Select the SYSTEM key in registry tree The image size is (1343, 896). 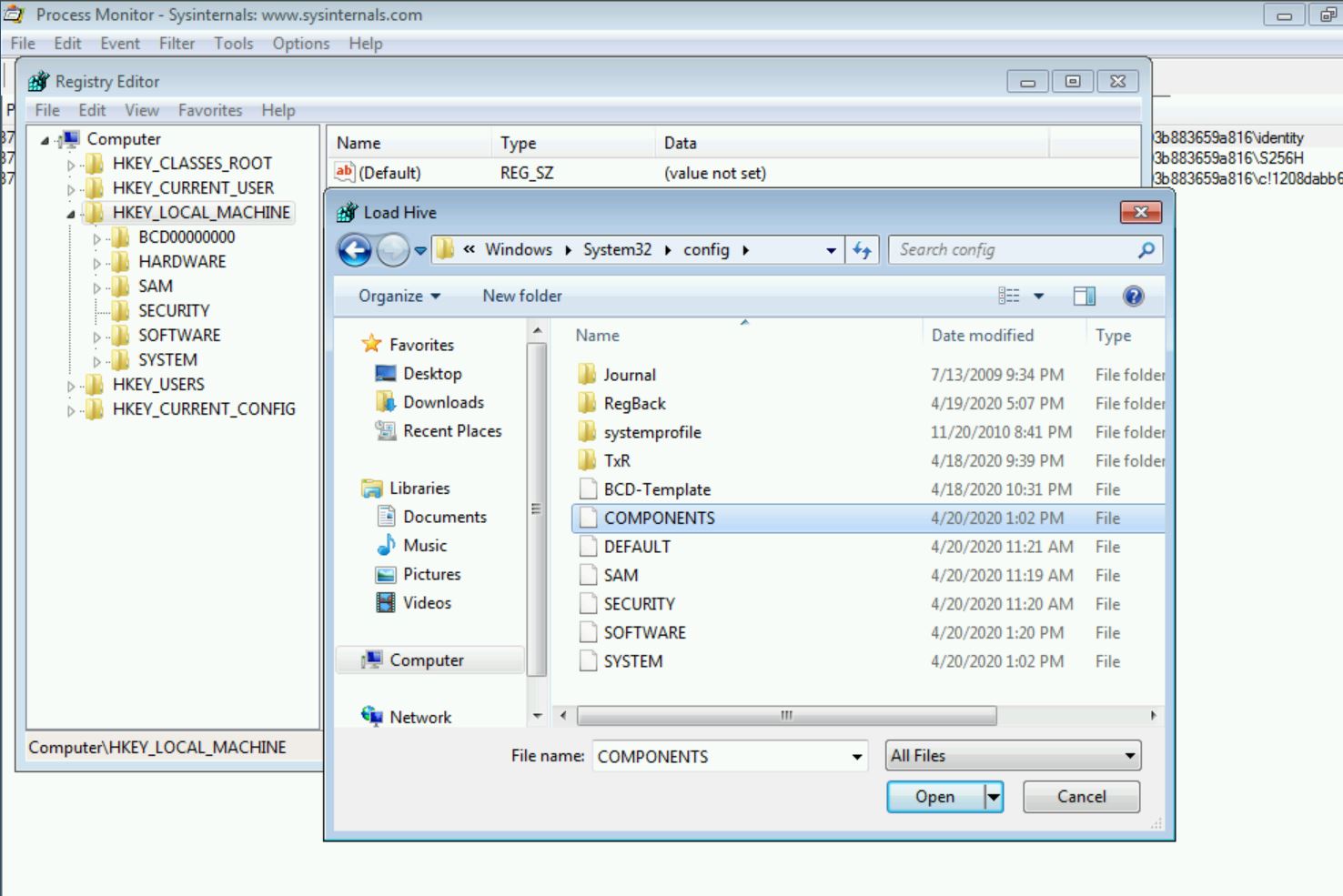[x=167, y=359]
